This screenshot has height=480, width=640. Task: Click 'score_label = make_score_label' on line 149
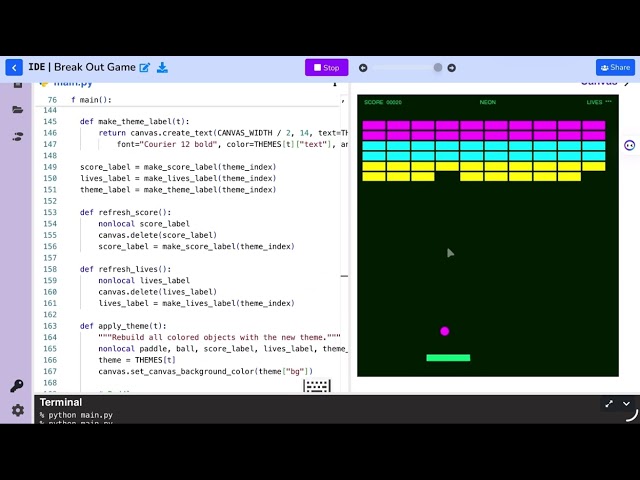click(x=178, y=167)
